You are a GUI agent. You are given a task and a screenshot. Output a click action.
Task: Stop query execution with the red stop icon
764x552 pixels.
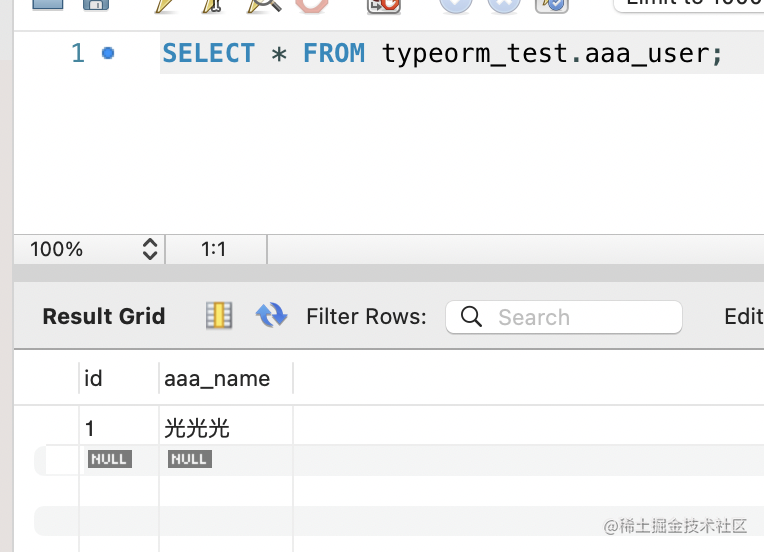click(x=312, y=4)
